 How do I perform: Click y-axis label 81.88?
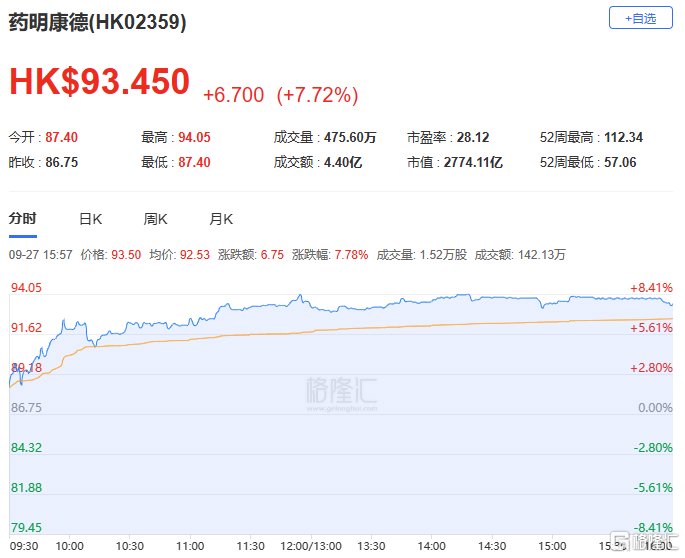(x=26, y=488)
